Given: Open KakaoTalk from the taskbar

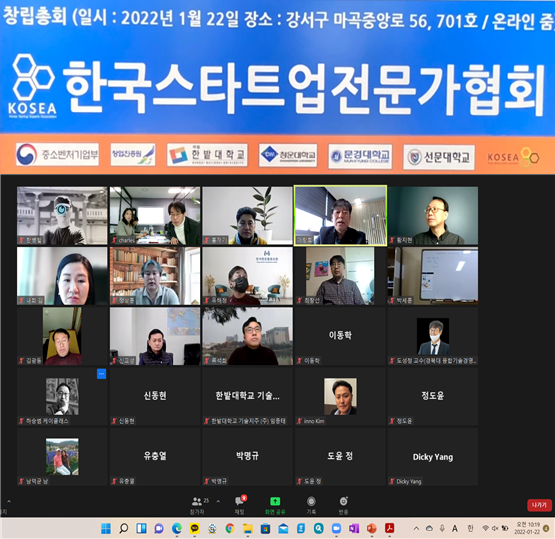Looking at the screenshot, I should [195, 529].
